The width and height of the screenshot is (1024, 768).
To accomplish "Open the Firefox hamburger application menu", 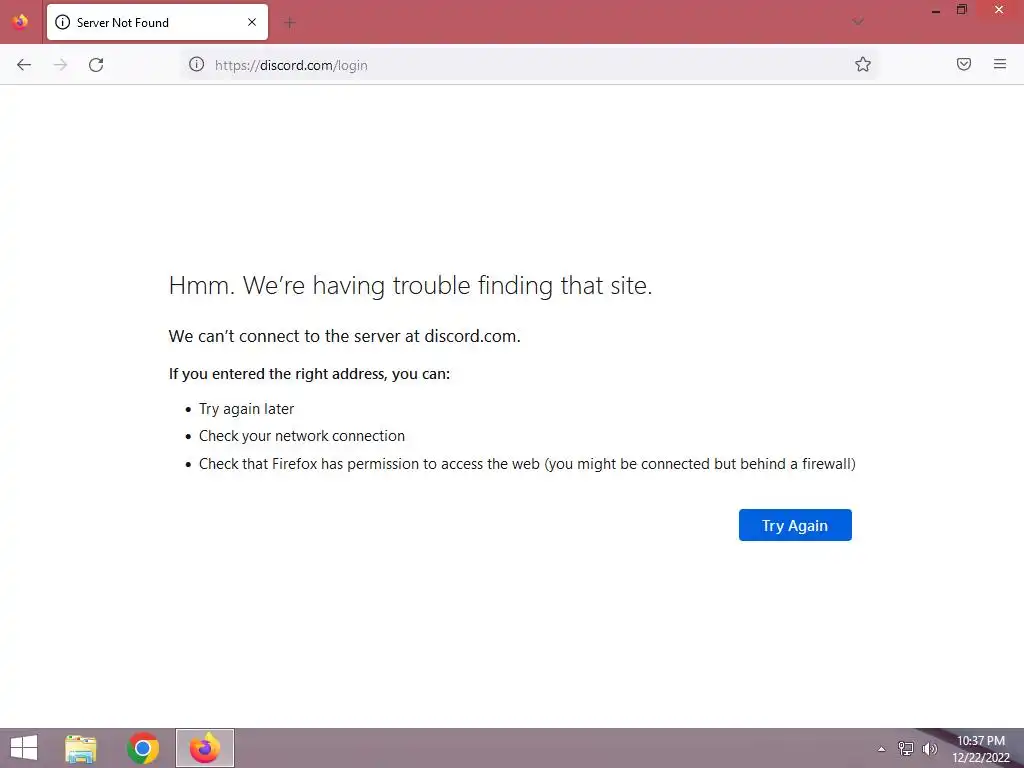I will (x=1000, y=64).
